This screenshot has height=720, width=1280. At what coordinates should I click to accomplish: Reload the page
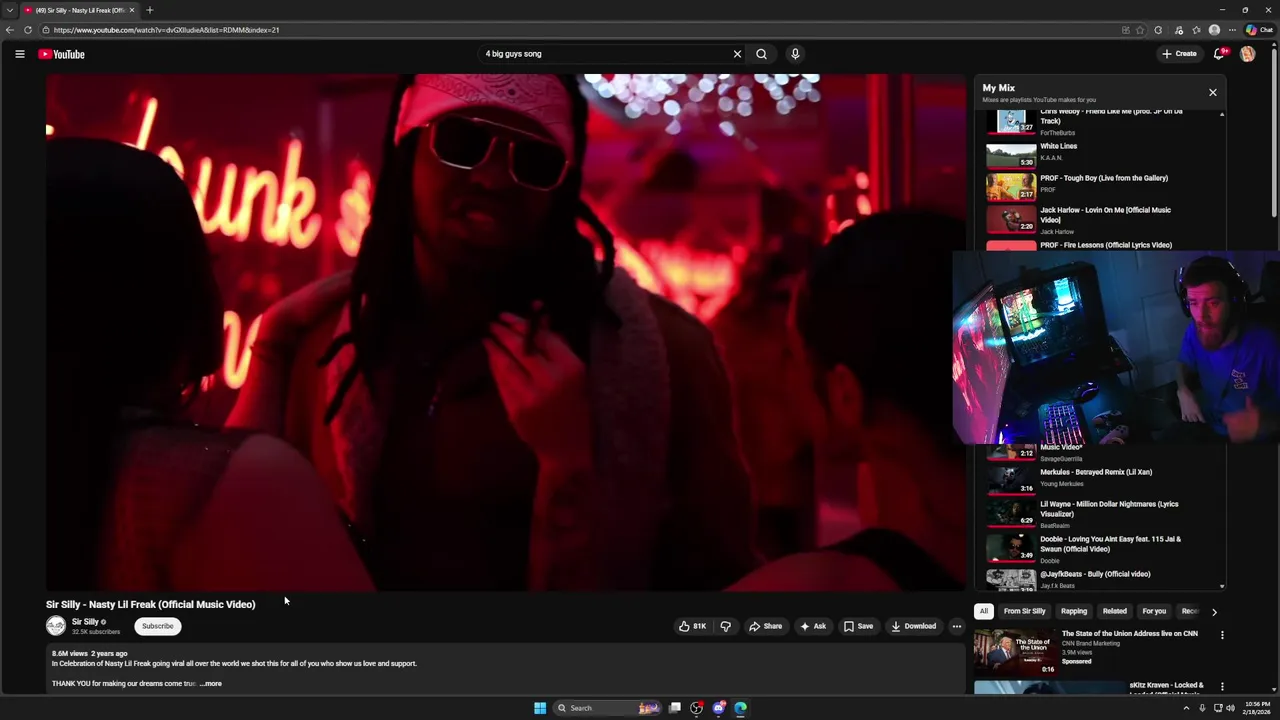point(28,30)
